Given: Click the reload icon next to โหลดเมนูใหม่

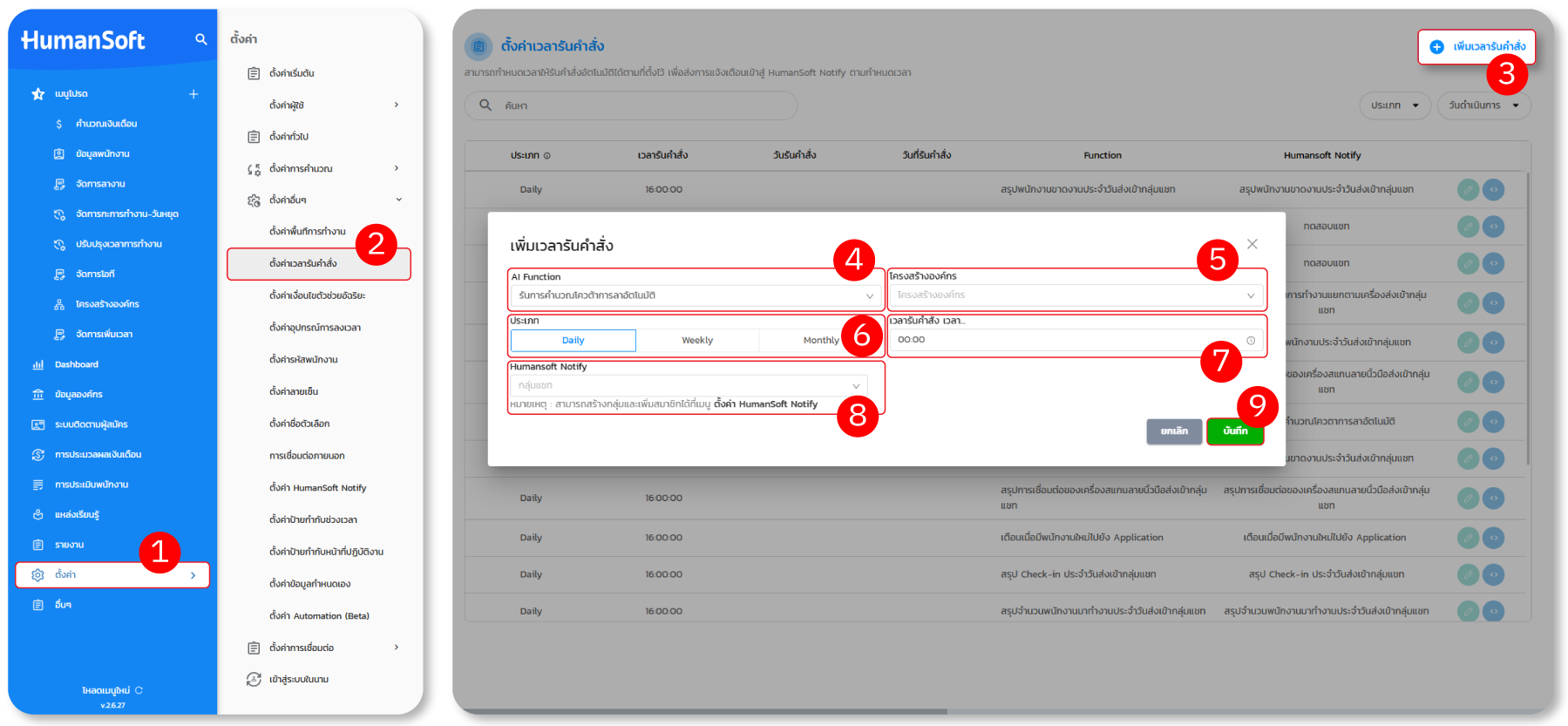Looking at the screenshot, I should pos(139,690).
